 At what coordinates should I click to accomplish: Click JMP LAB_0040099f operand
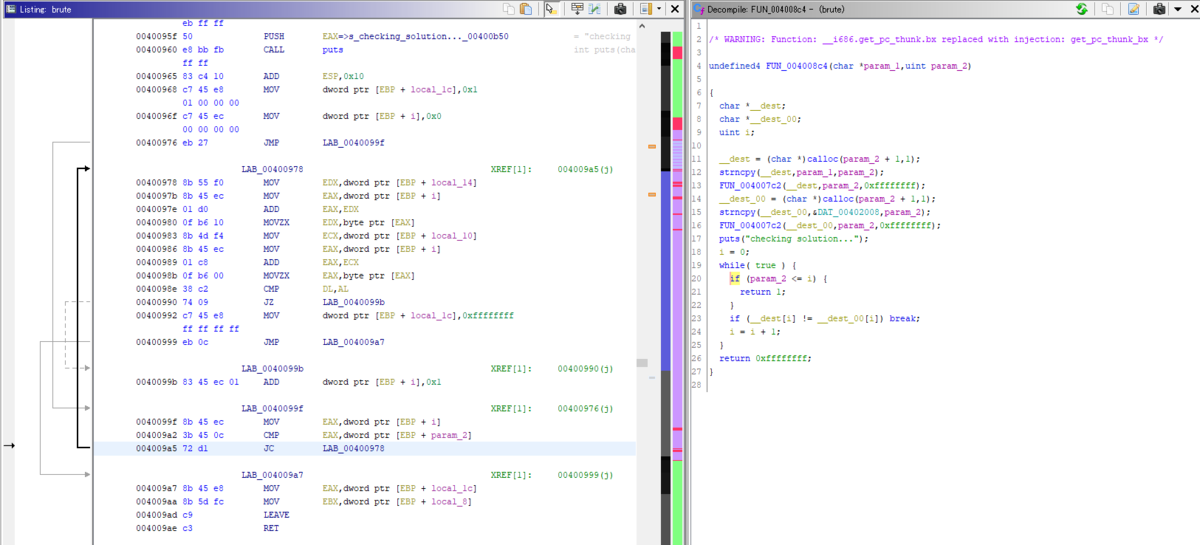[x=352, y=143]
